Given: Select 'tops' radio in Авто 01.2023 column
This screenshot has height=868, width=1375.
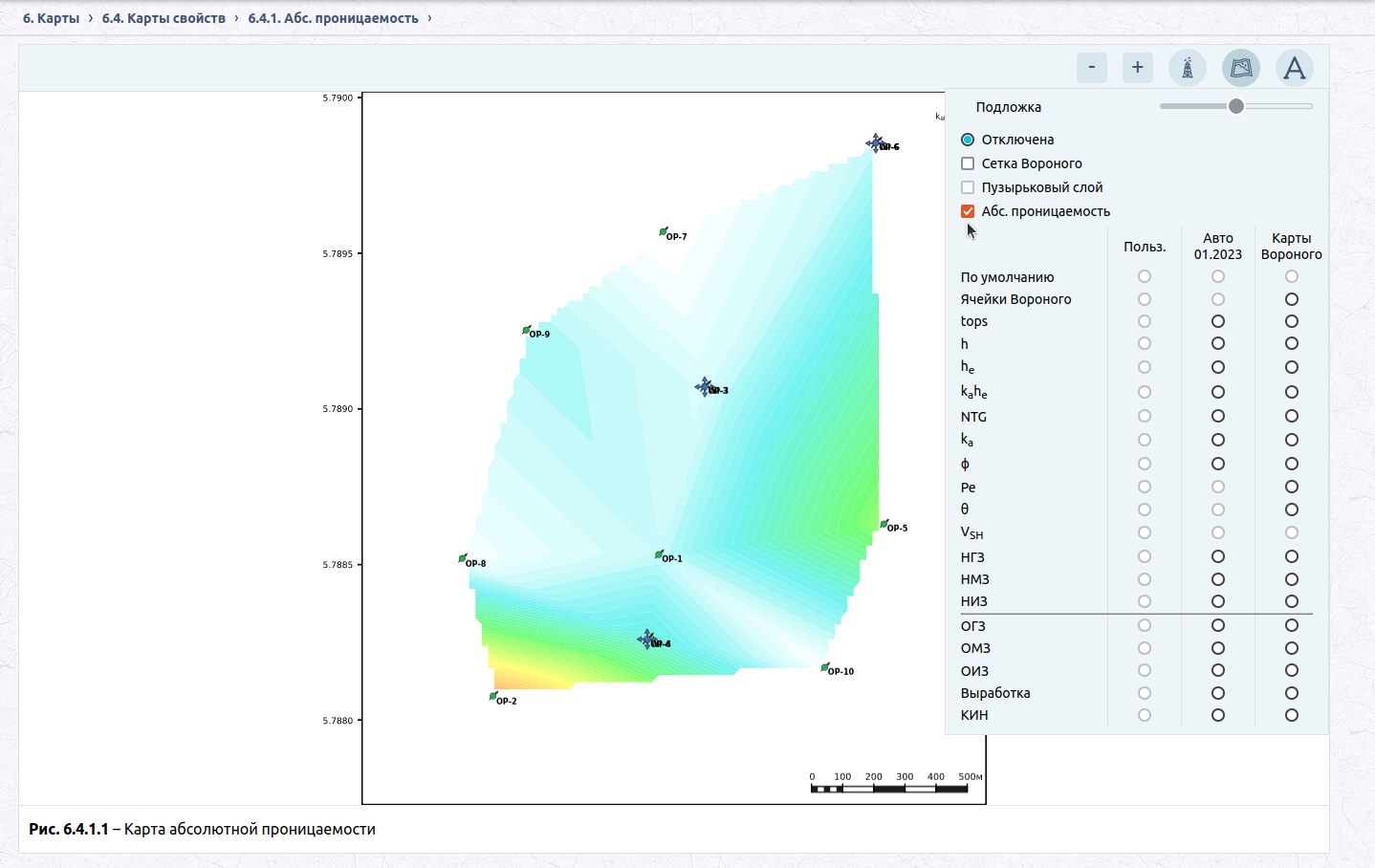Looking at the screenshot, I should [x=1218, y=321].
